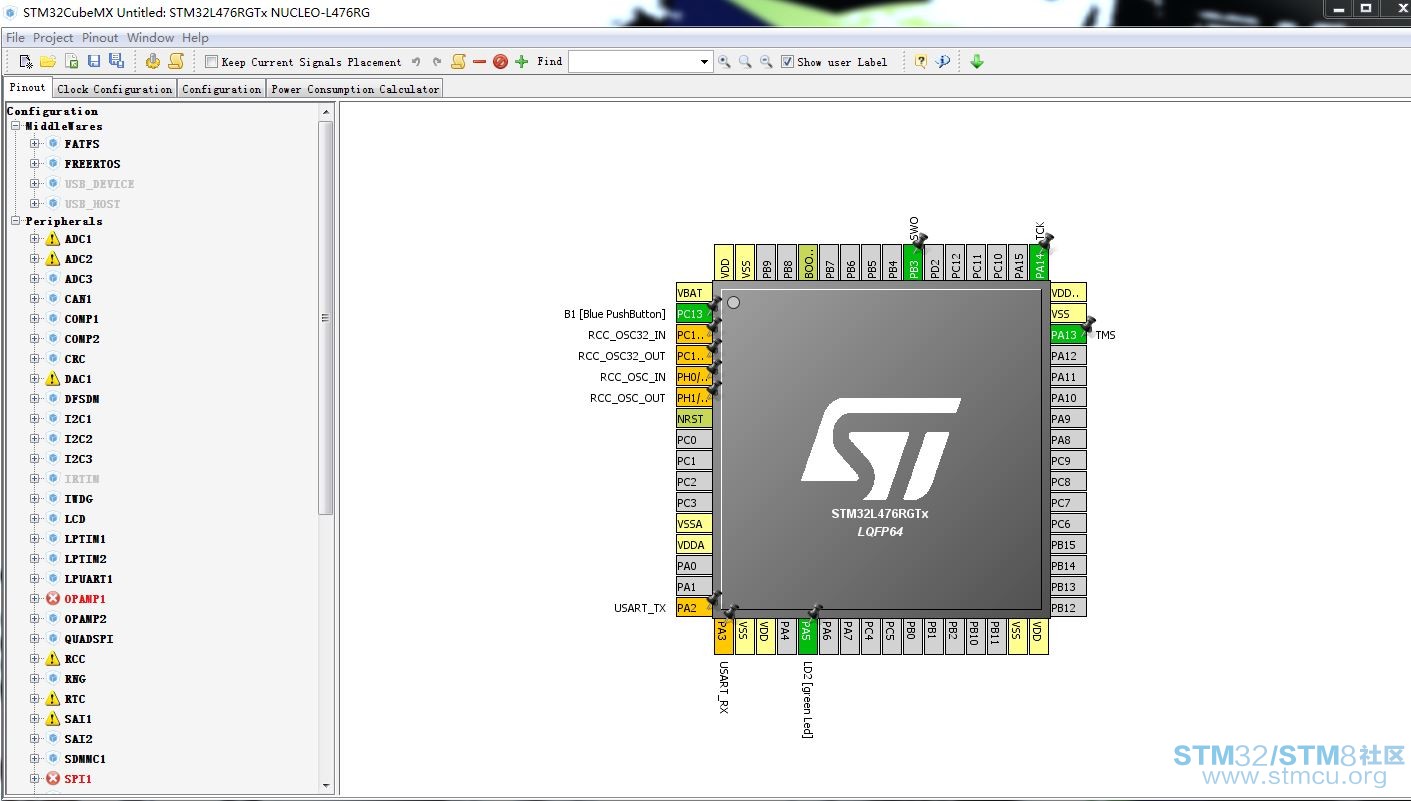Click the warning icon beside RCC
Image resolution: width=1411 pixels, height=801 pixels.
[53, 659]
